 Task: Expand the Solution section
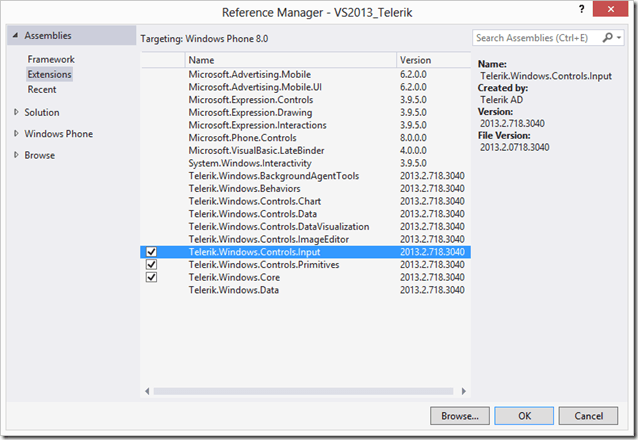point(16,112)
